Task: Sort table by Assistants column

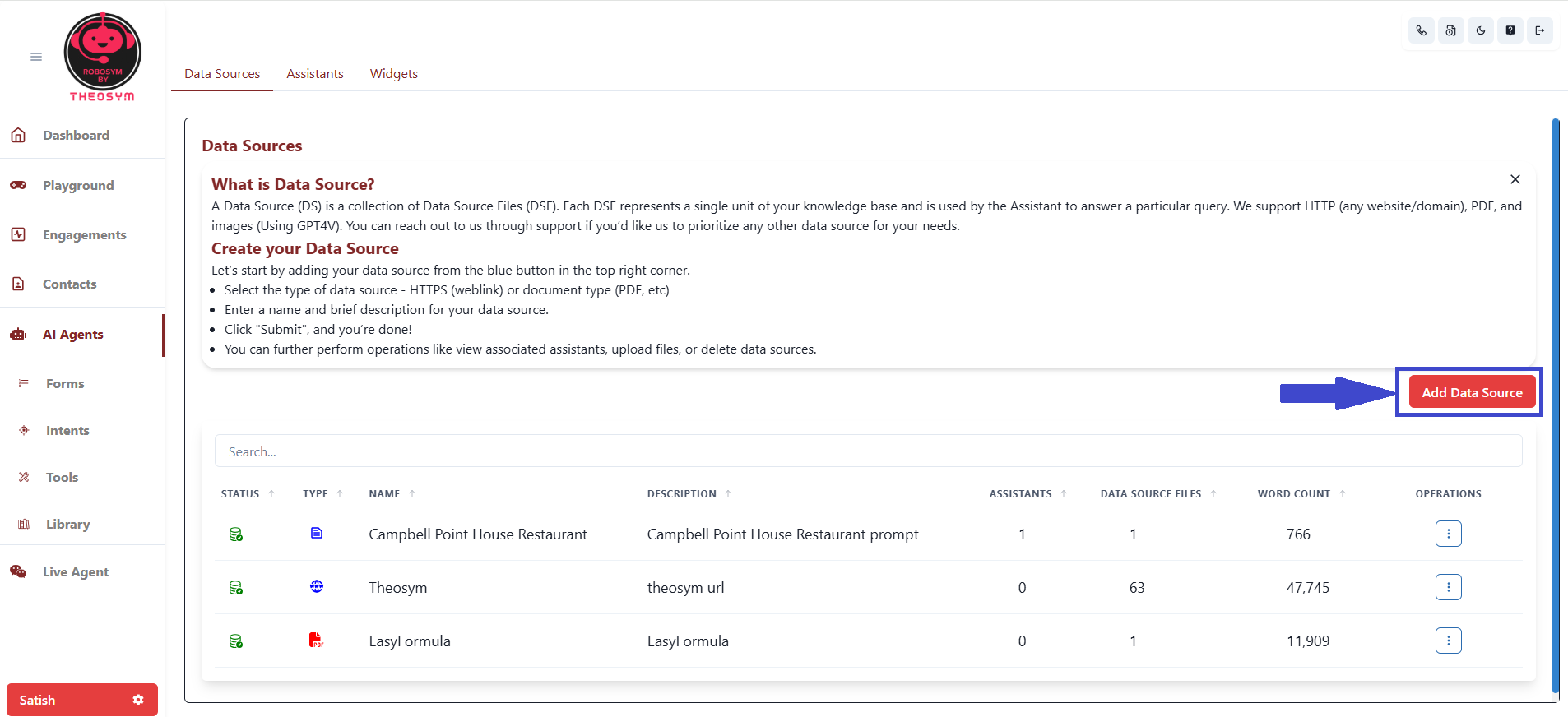Action: [x=1028, y=493]
